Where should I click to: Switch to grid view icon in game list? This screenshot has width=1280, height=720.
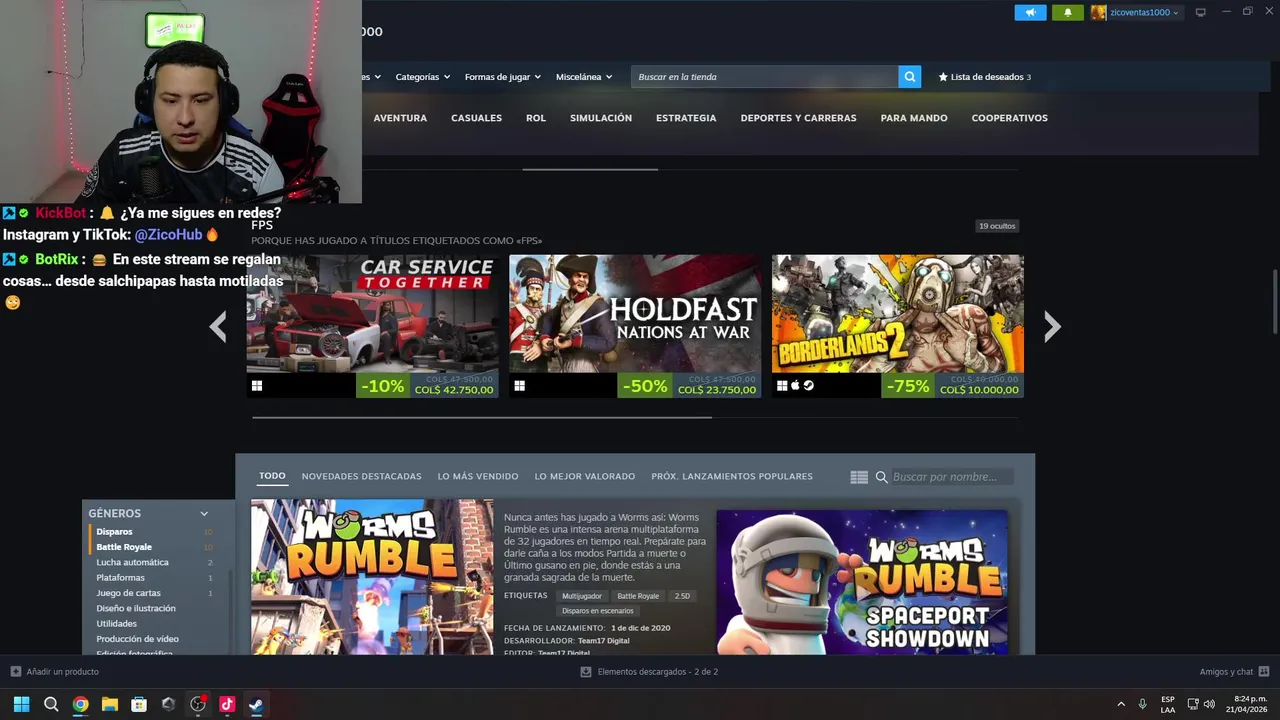coord(859,477)
